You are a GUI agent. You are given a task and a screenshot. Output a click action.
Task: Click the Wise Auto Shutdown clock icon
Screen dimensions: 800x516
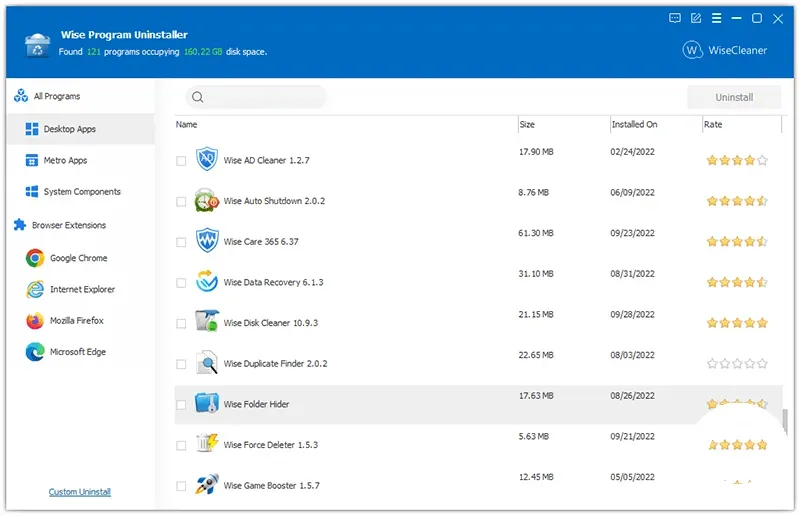click(207, 200)
